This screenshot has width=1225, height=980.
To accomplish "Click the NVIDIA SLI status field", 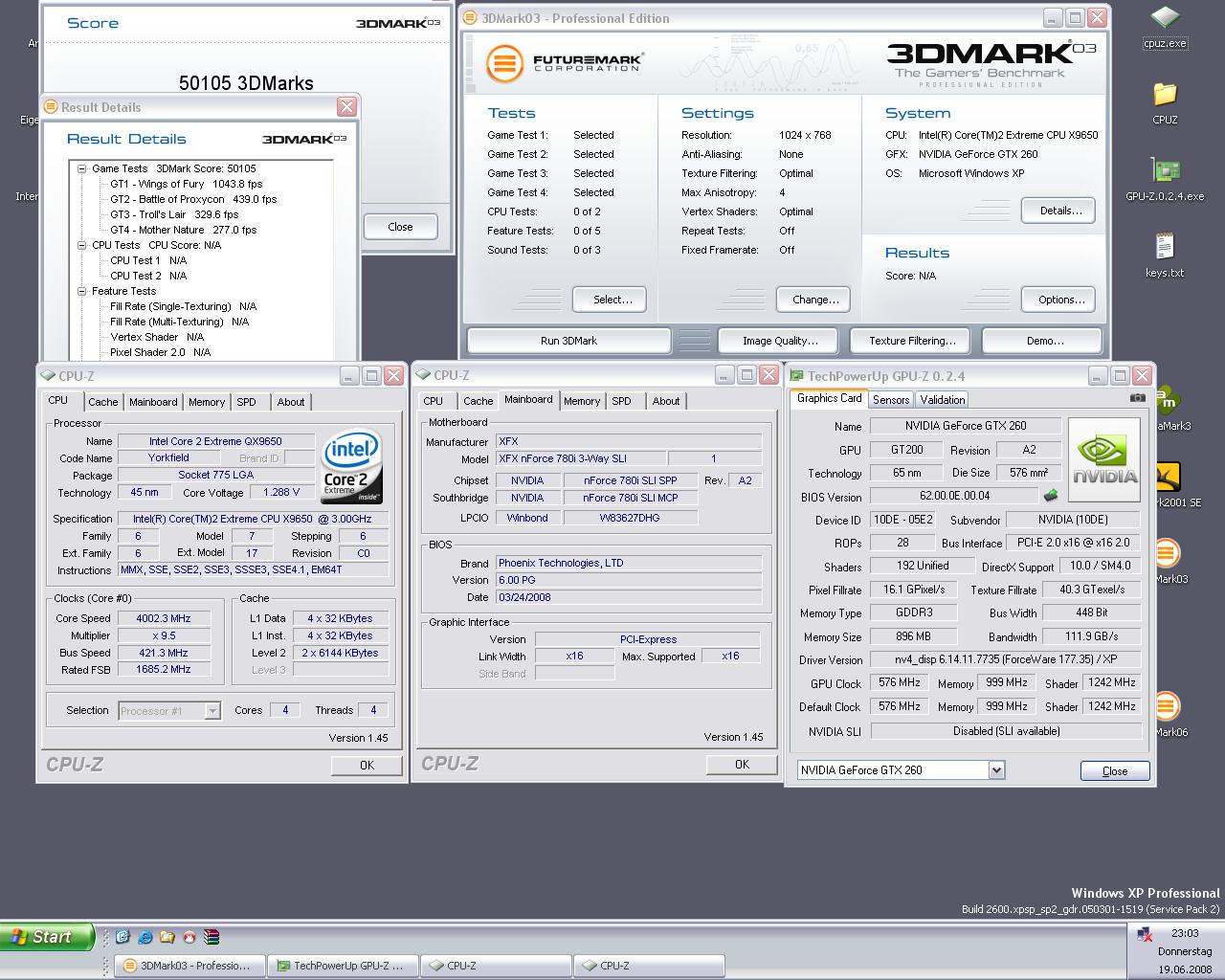I will pos(1006,731).
